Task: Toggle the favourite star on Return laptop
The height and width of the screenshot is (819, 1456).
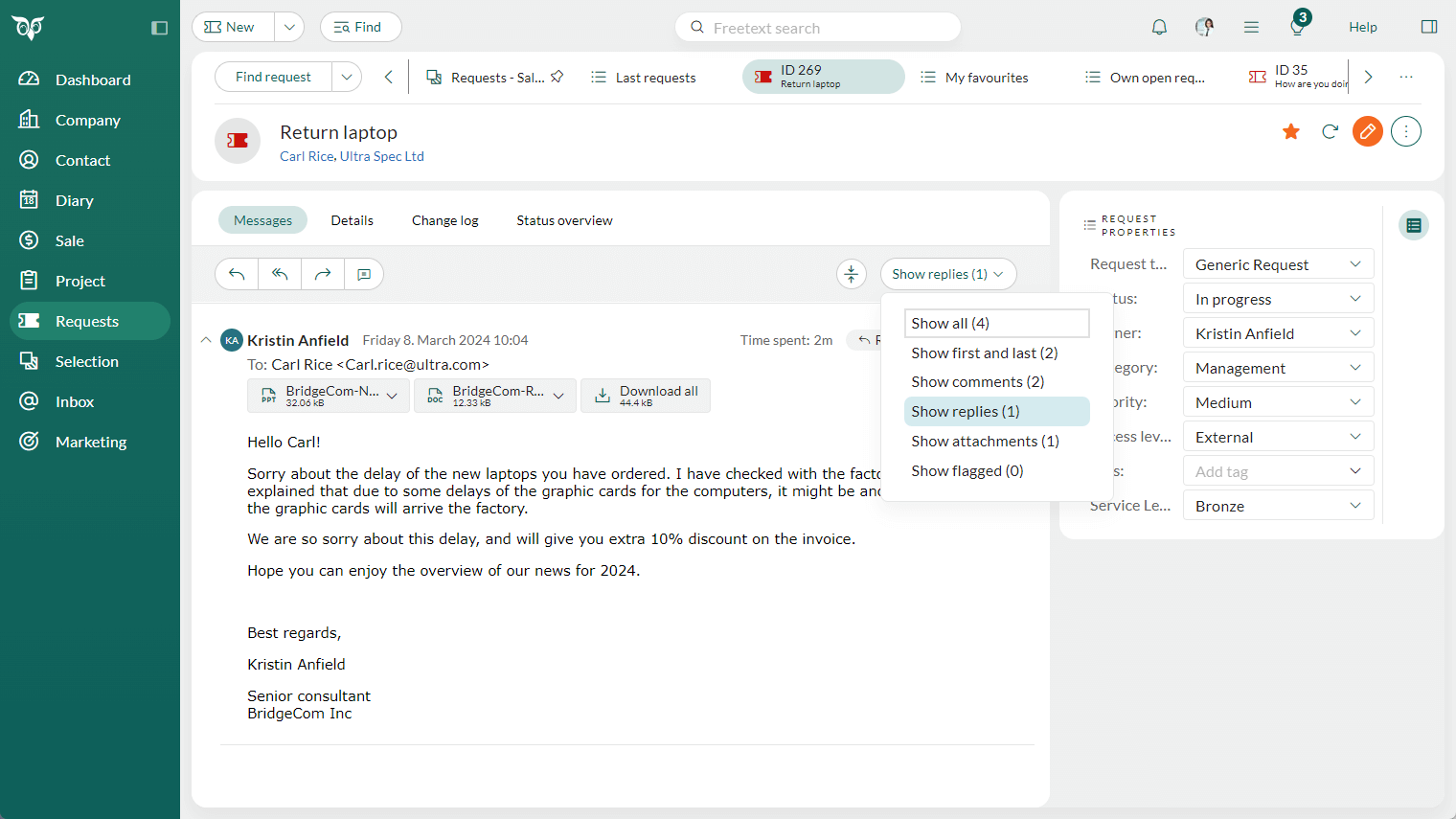Action: (1290, 131)
